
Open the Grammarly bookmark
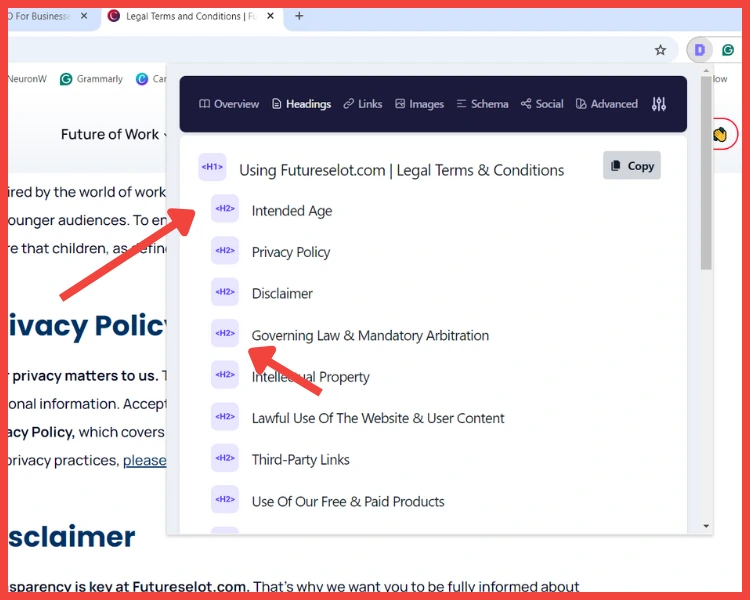[91, 79]
